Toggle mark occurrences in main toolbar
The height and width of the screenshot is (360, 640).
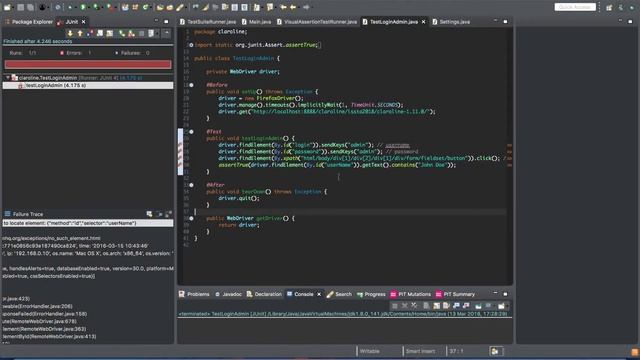tap(205, 7)
